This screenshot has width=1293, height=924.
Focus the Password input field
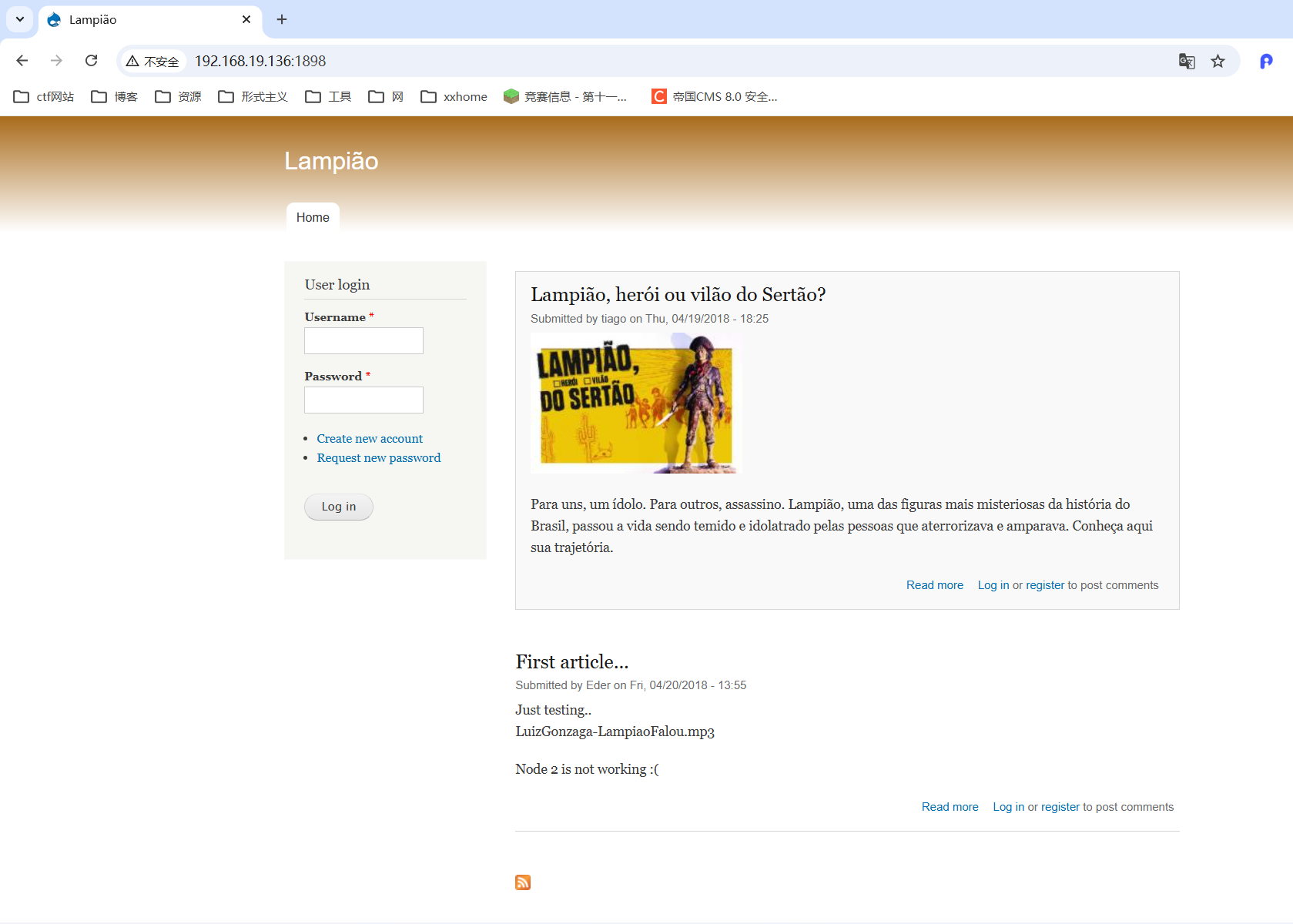click(363, 400)
